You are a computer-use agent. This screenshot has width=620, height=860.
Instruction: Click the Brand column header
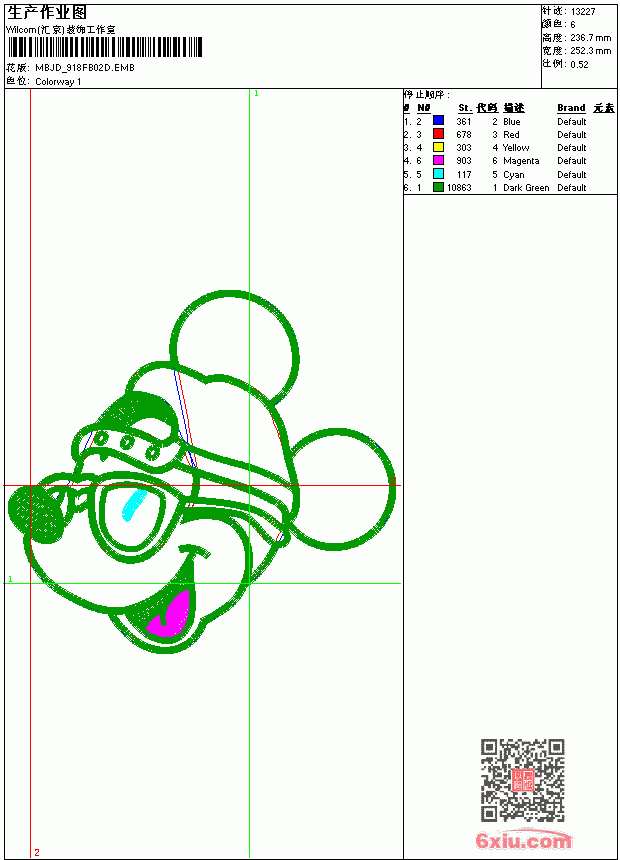(x=571, y=108)
